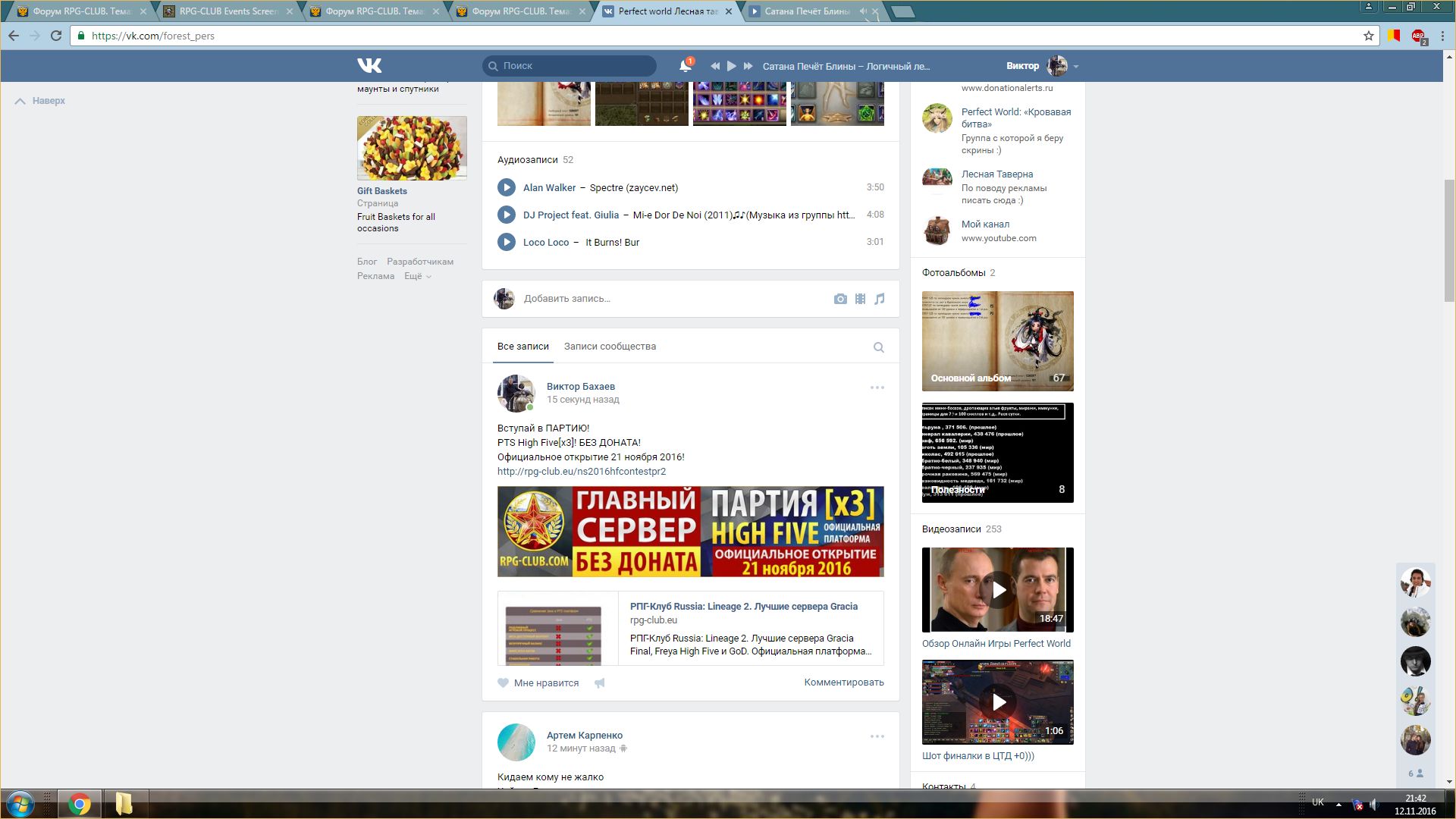Viewport: 1456px width, 819px height.
Task: Play the header audio player
Action: tap(732, 66)
